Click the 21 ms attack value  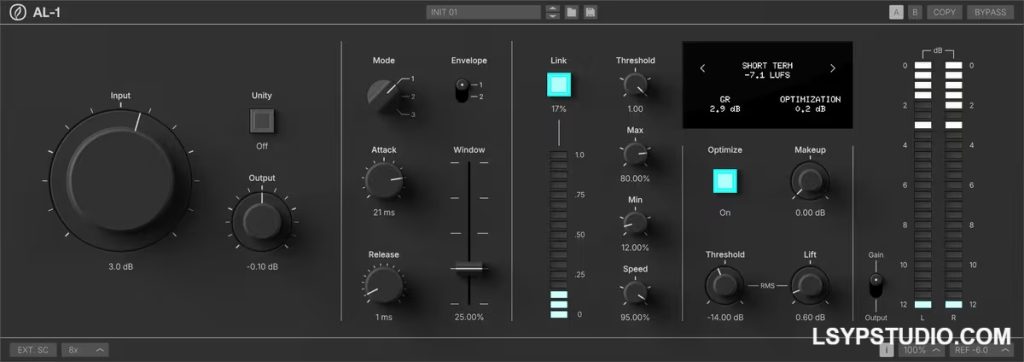pyautogui.click(x=384, y=212)
